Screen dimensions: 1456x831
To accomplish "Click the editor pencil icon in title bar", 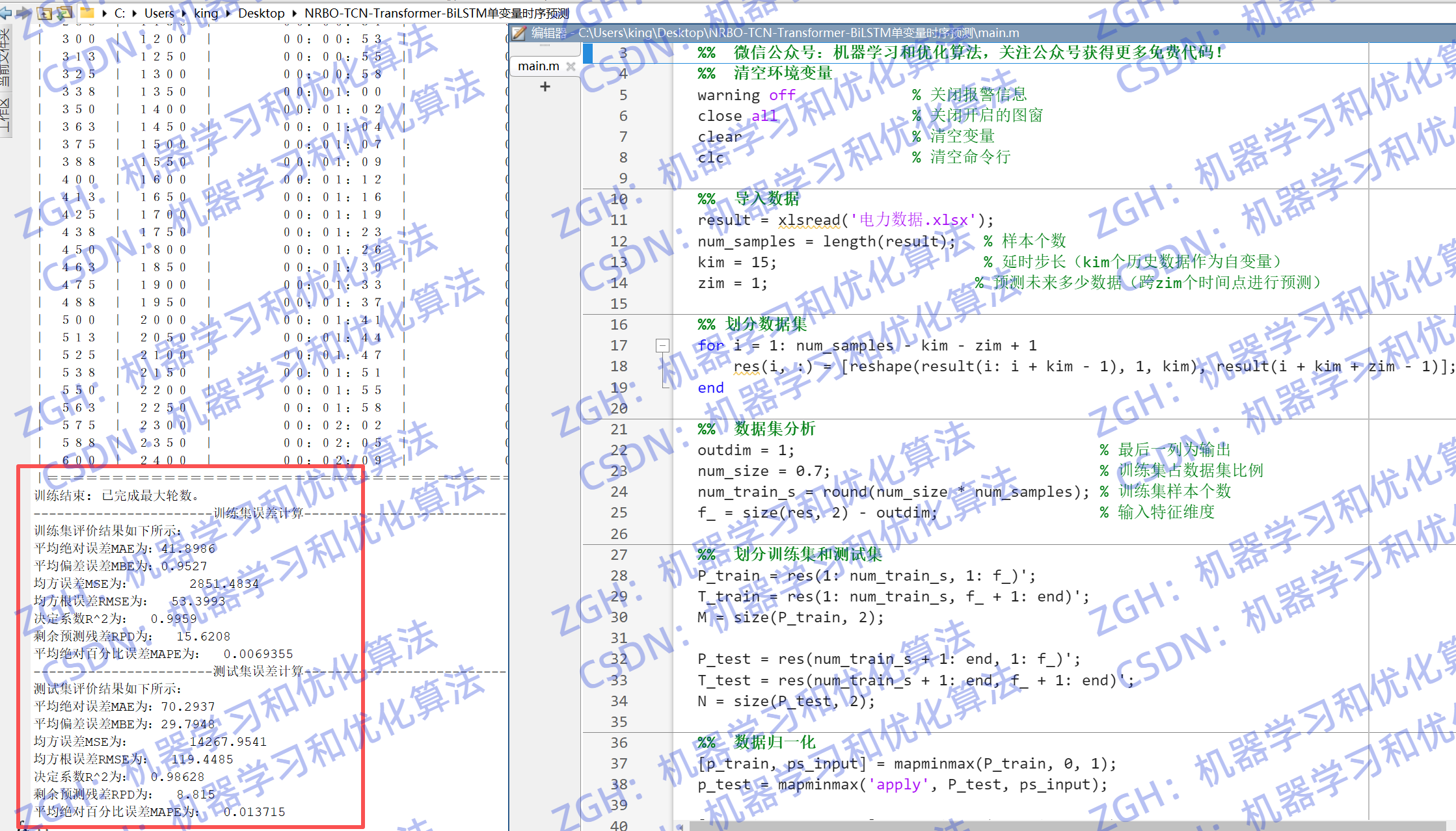I will click(519, 33).
